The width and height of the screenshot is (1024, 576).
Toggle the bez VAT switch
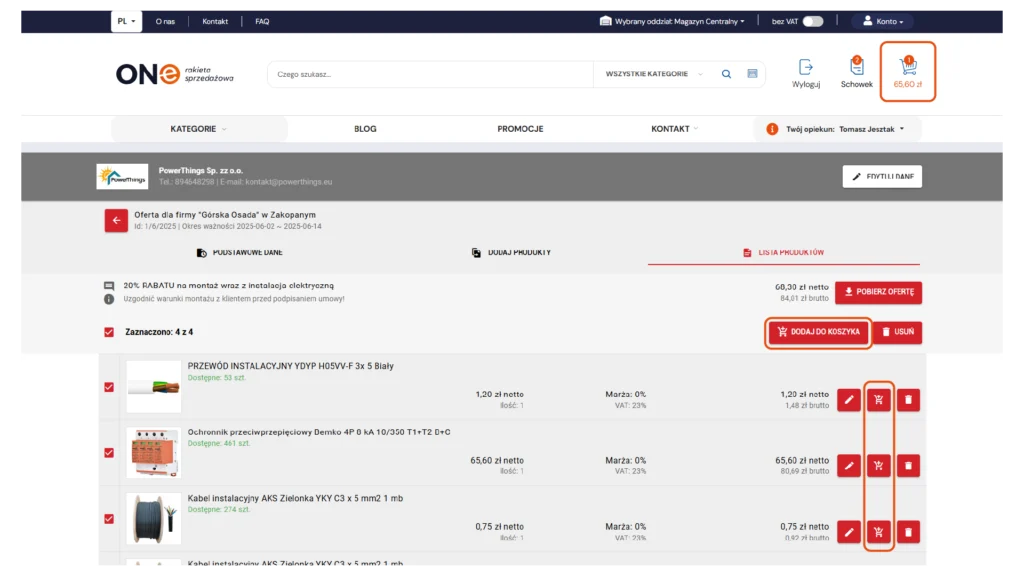tap(812, 21)
